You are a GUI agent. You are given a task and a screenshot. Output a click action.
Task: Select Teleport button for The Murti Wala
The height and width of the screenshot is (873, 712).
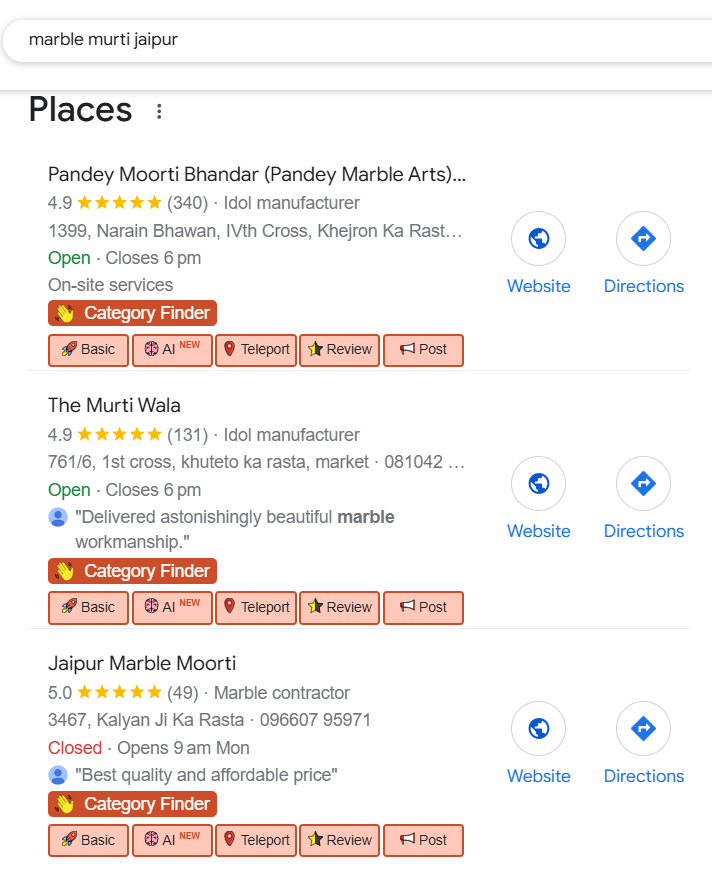click(256, 607)
